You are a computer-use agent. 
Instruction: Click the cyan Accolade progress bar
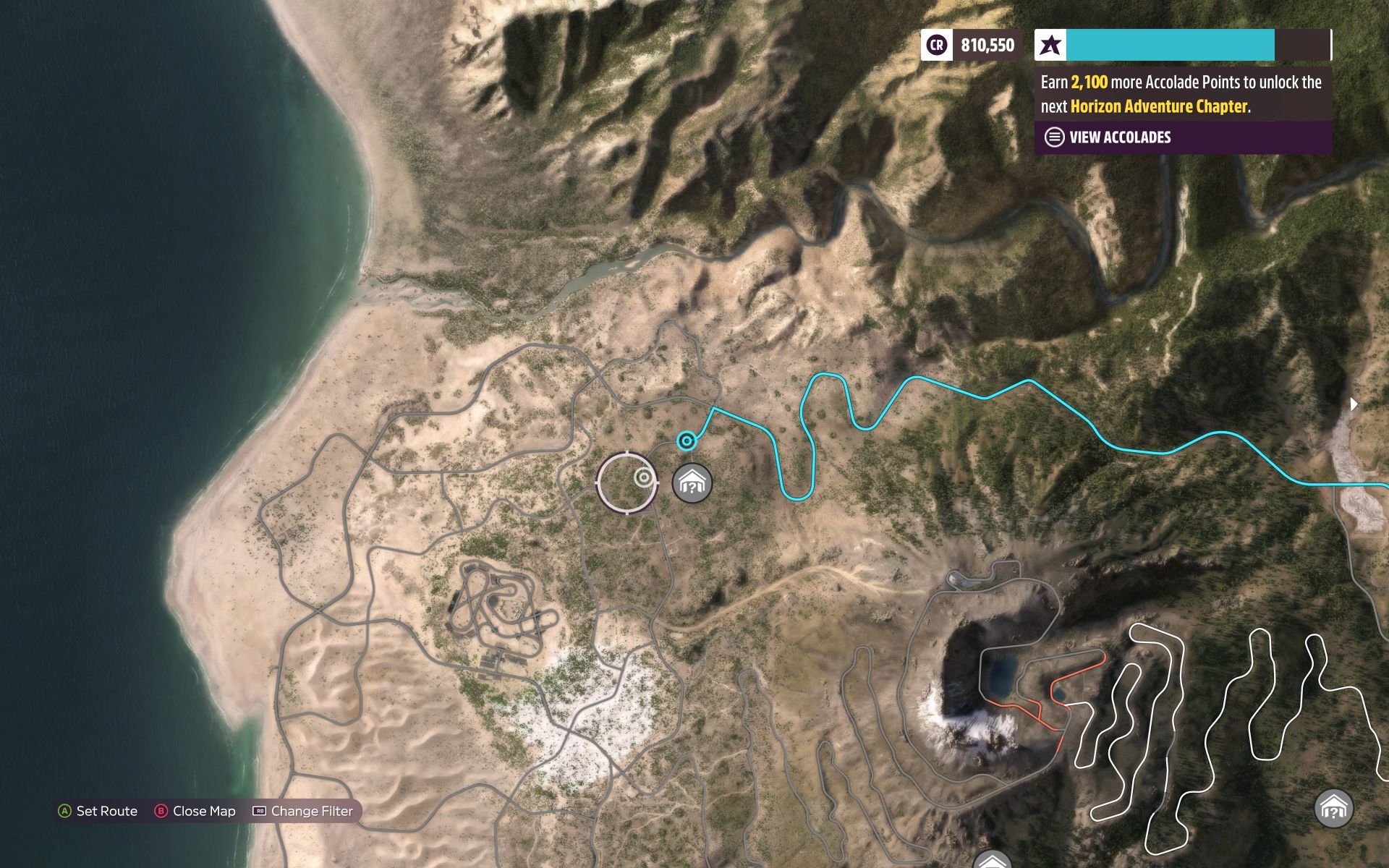coord(1170,45)
